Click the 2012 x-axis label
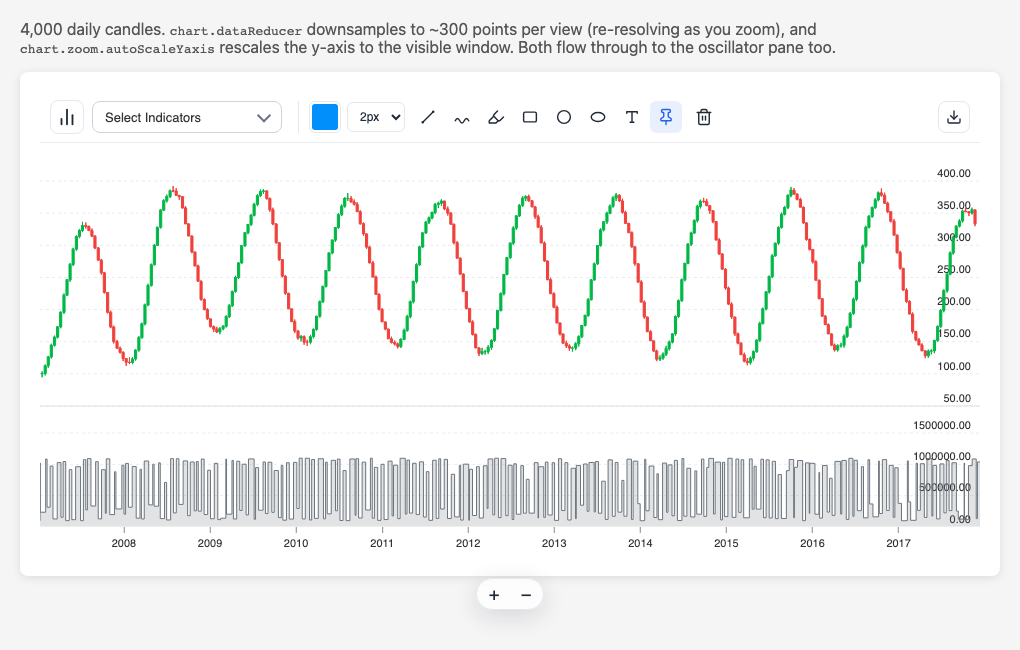This screenshot has height=650, width=1020. (468, 543)
